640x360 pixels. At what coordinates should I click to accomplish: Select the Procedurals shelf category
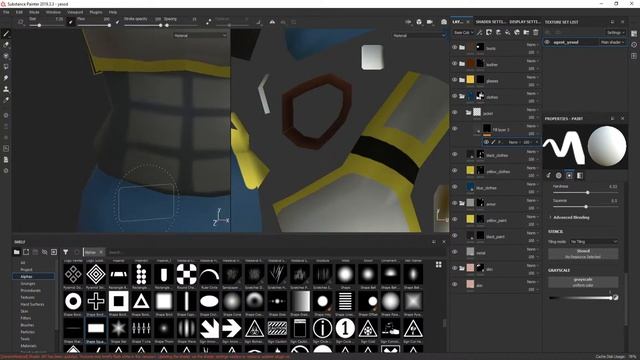coord(31,291)
